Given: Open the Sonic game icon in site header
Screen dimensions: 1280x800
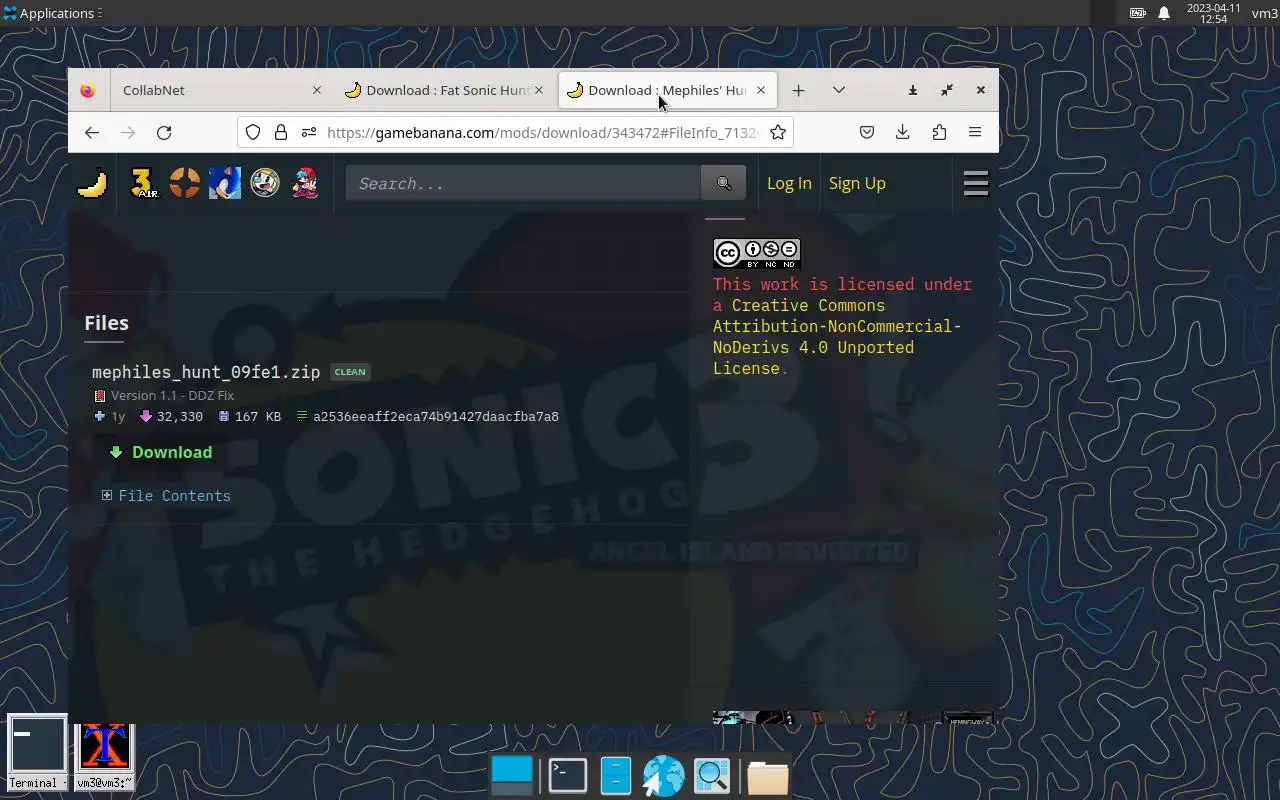Looking at the screenshot, I should [225, 183].
